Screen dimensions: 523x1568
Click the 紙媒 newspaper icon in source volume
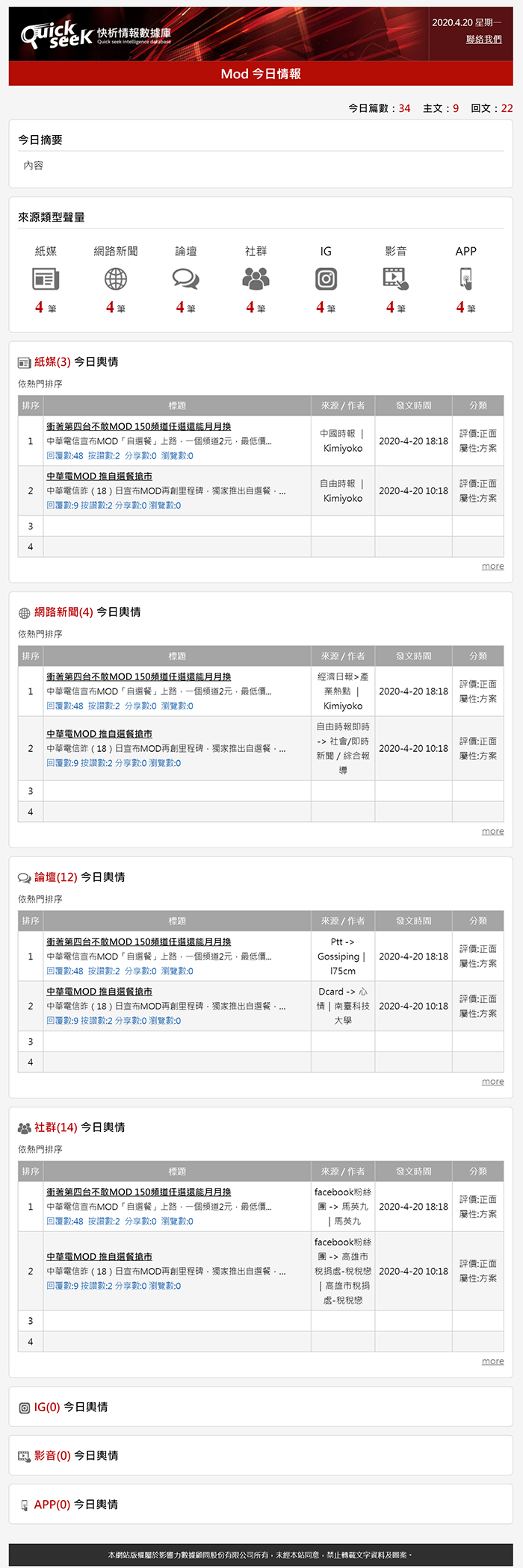point(46,279)
